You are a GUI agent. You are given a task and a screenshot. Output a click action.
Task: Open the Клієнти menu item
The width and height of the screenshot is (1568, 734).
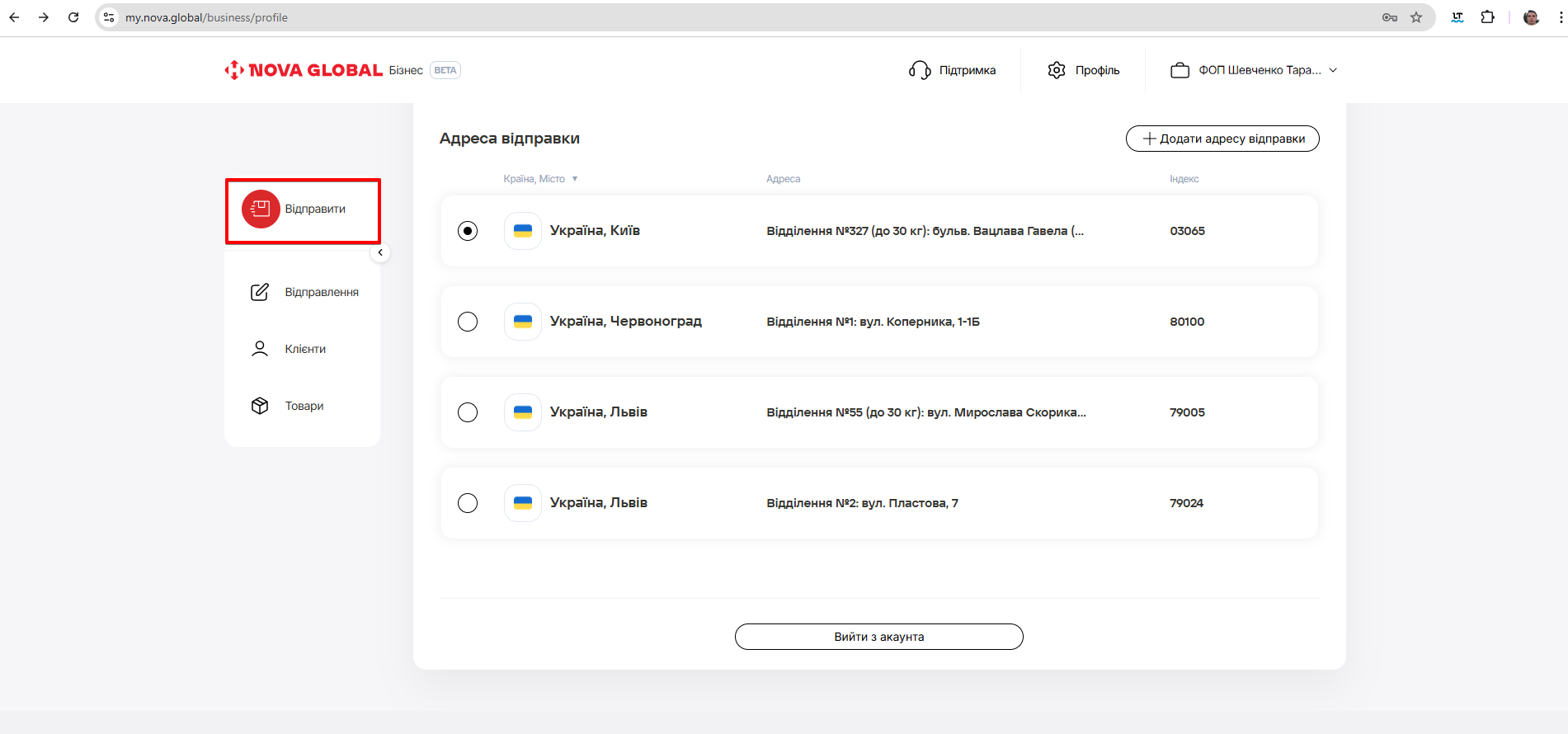[x=305, y=349]
